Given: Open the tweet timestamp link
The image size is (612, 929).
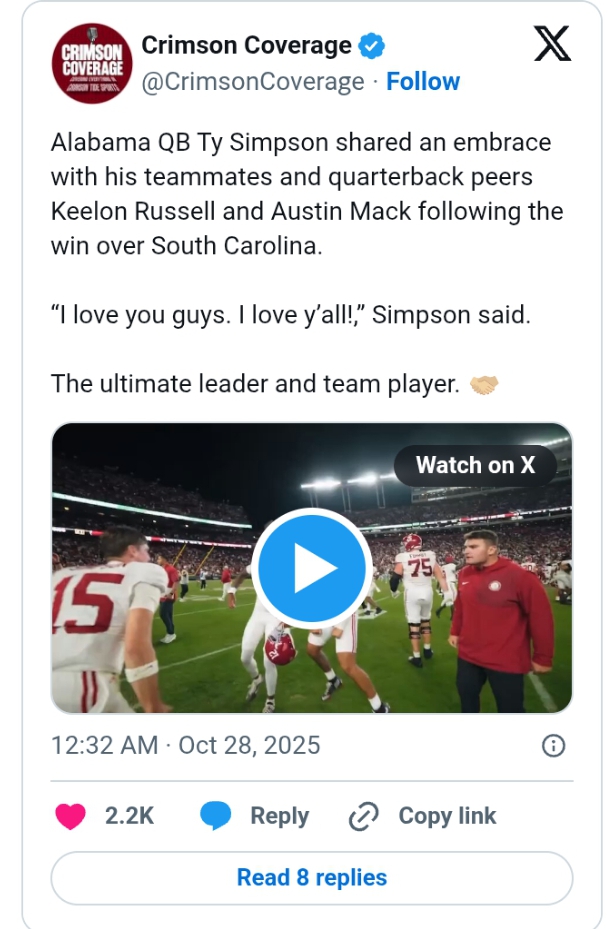Looking at the screenshot, I should tap(185, 745).
